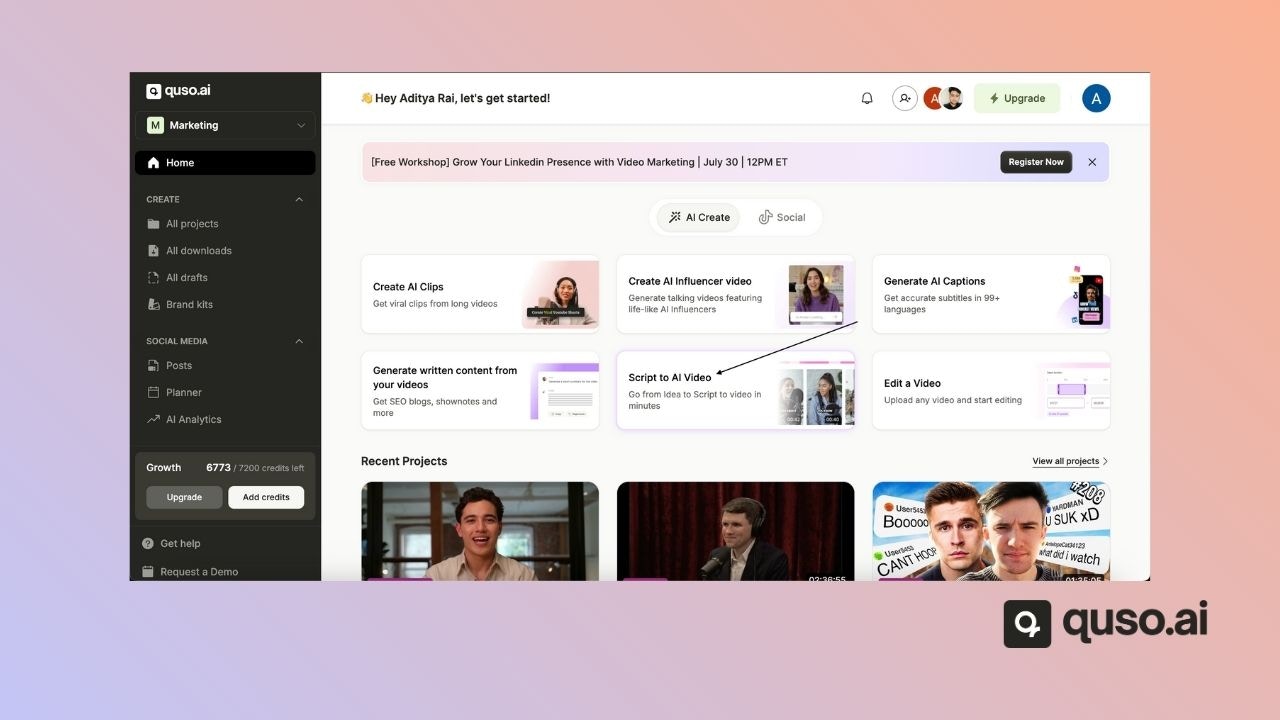
Task: Open the Create AI Influencer video card
Action: coord(736,294)
